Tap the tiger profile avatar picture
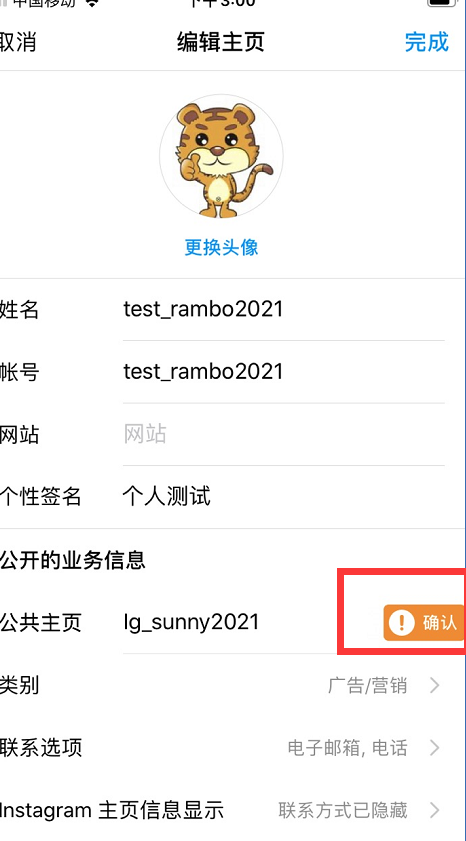466x841 pixels. [221, 157]
